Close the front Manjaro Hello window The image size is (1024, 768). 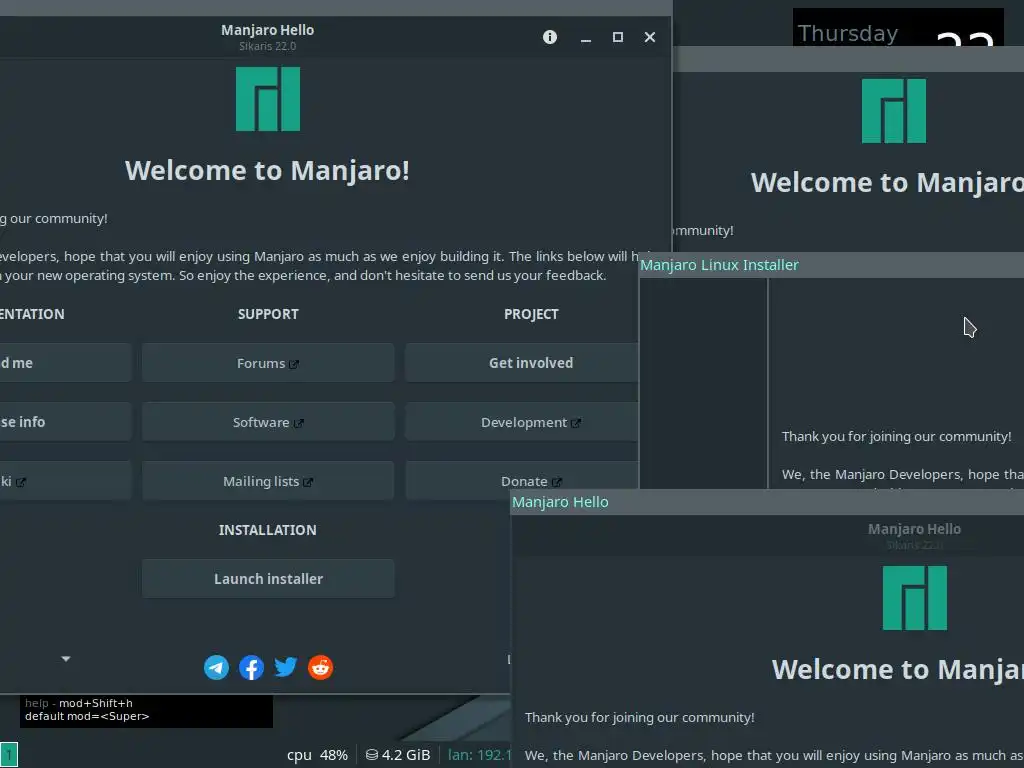pos(650,37)
